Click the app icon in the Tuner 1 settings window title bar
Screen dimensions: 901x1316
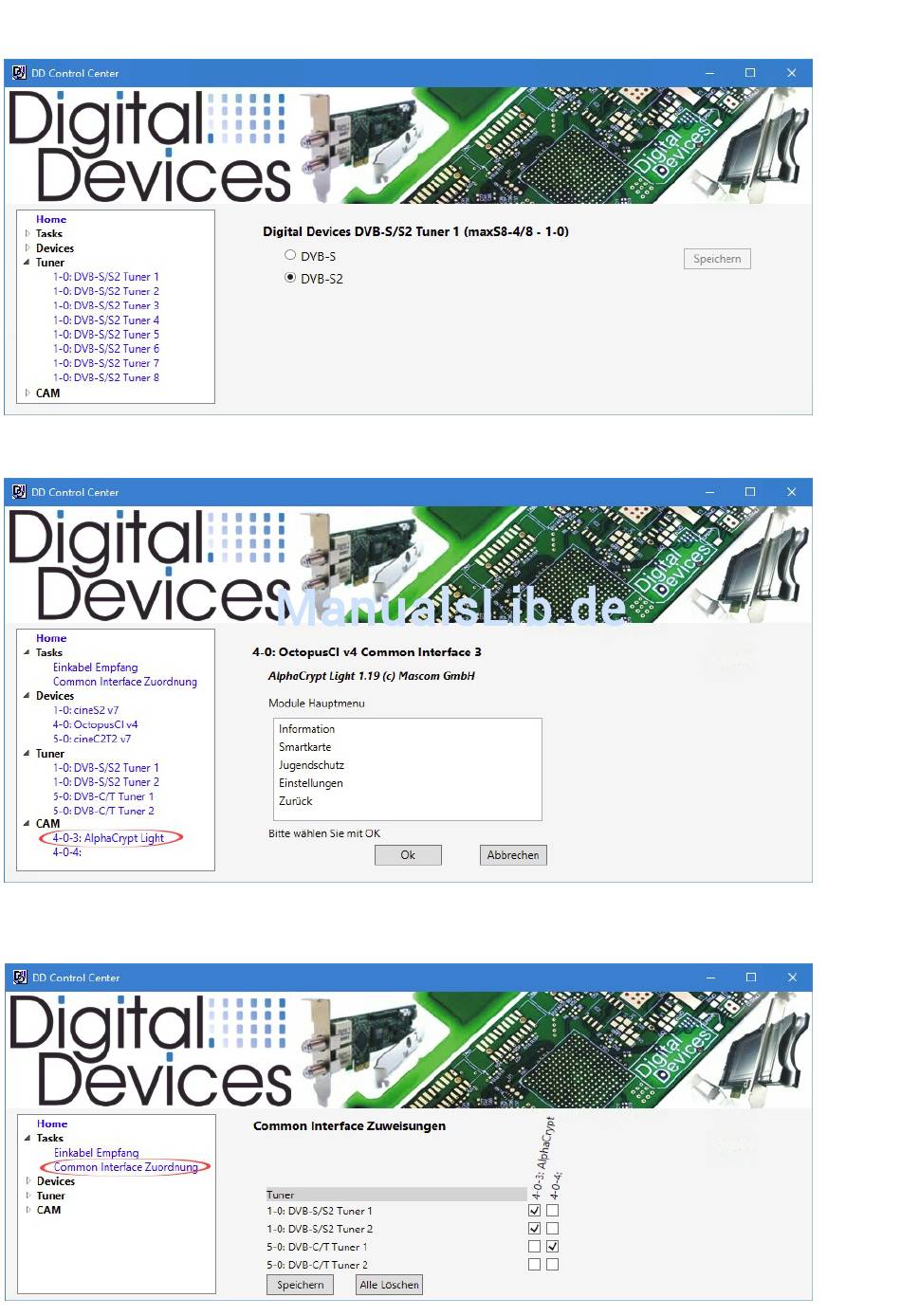(19, 73)
